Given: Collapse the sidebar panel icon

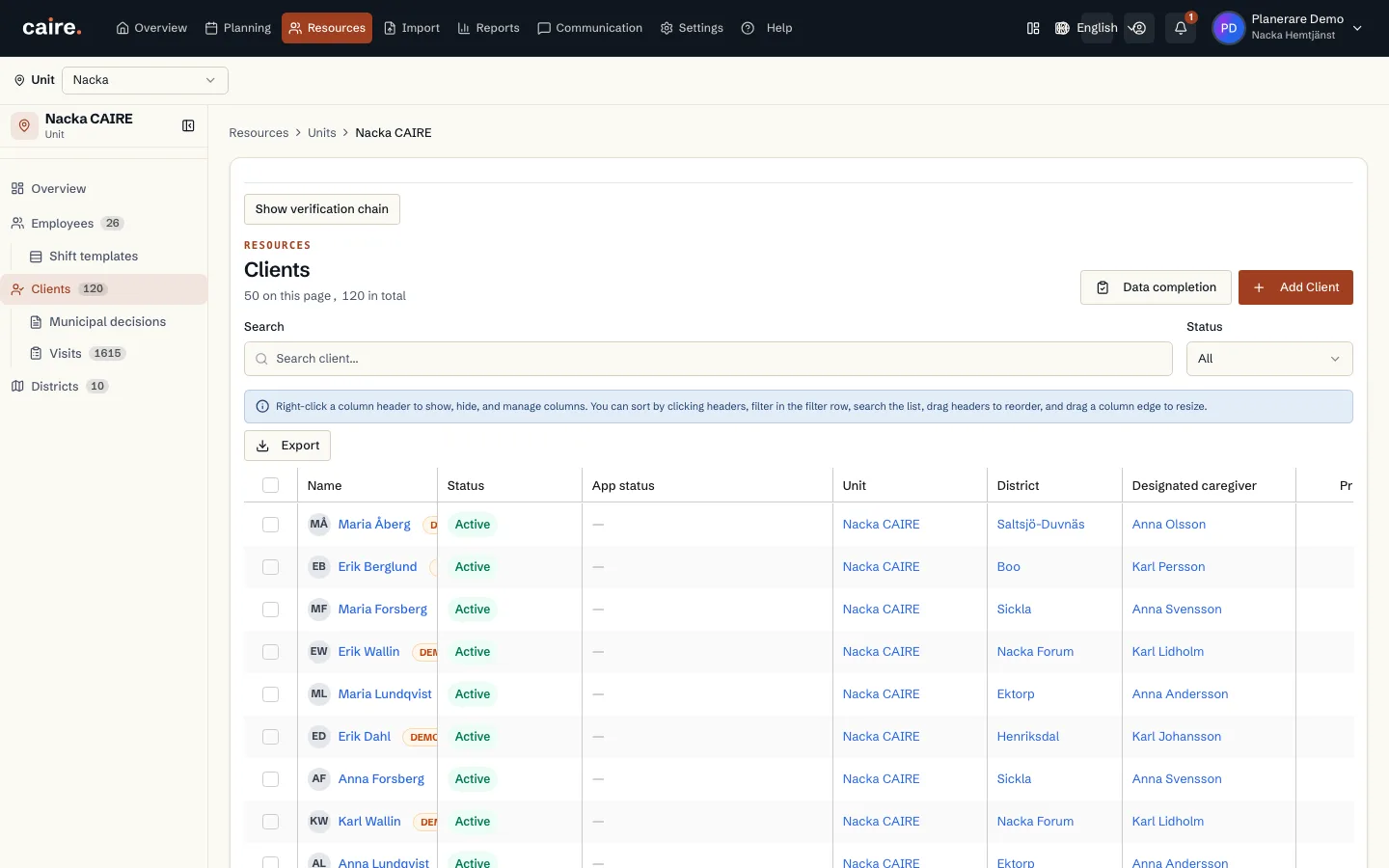Looking at the screenshot, I should click(188, 125).
